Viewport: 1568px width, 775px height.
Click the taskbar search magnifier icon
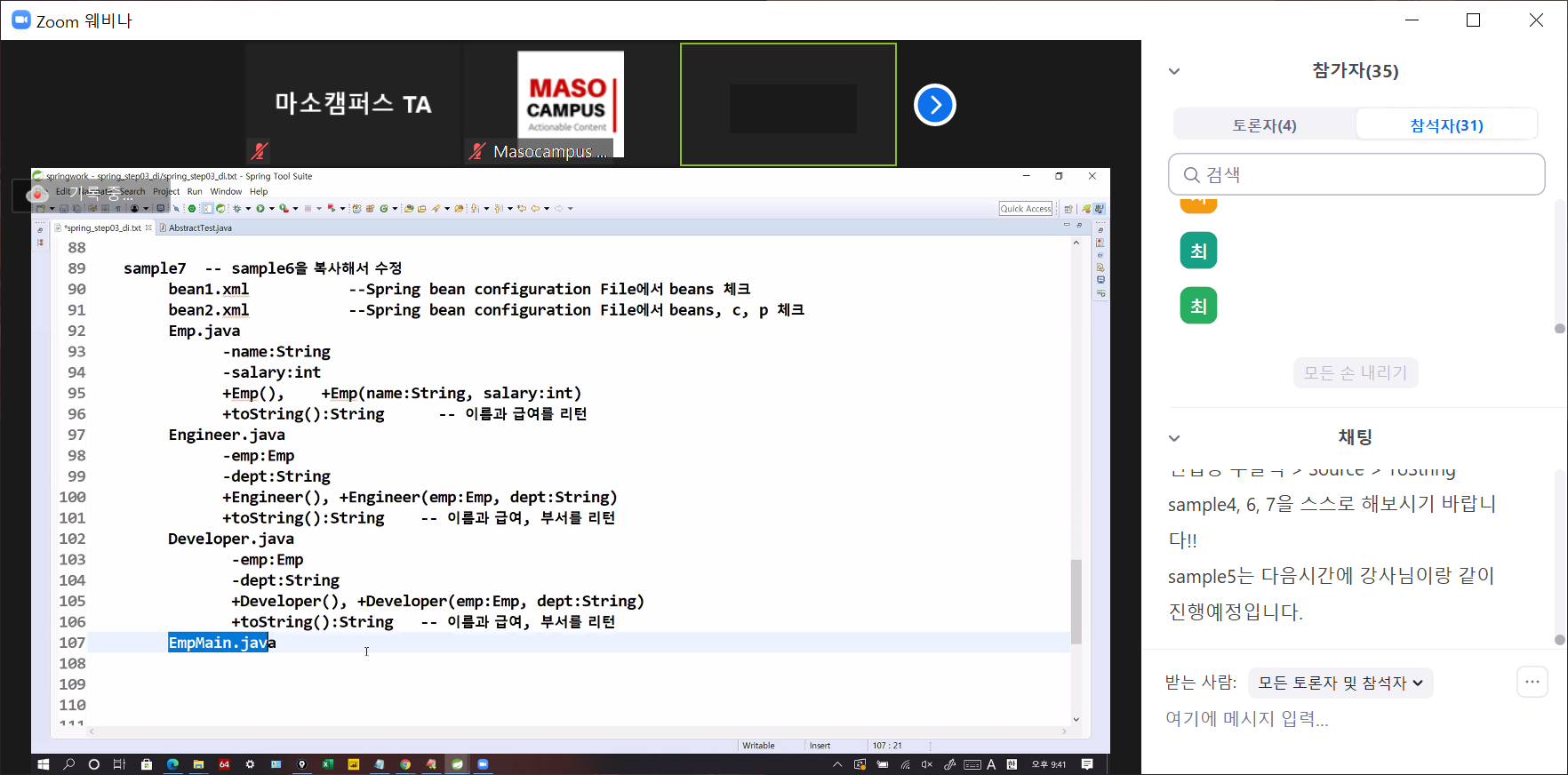pos(68,764)
